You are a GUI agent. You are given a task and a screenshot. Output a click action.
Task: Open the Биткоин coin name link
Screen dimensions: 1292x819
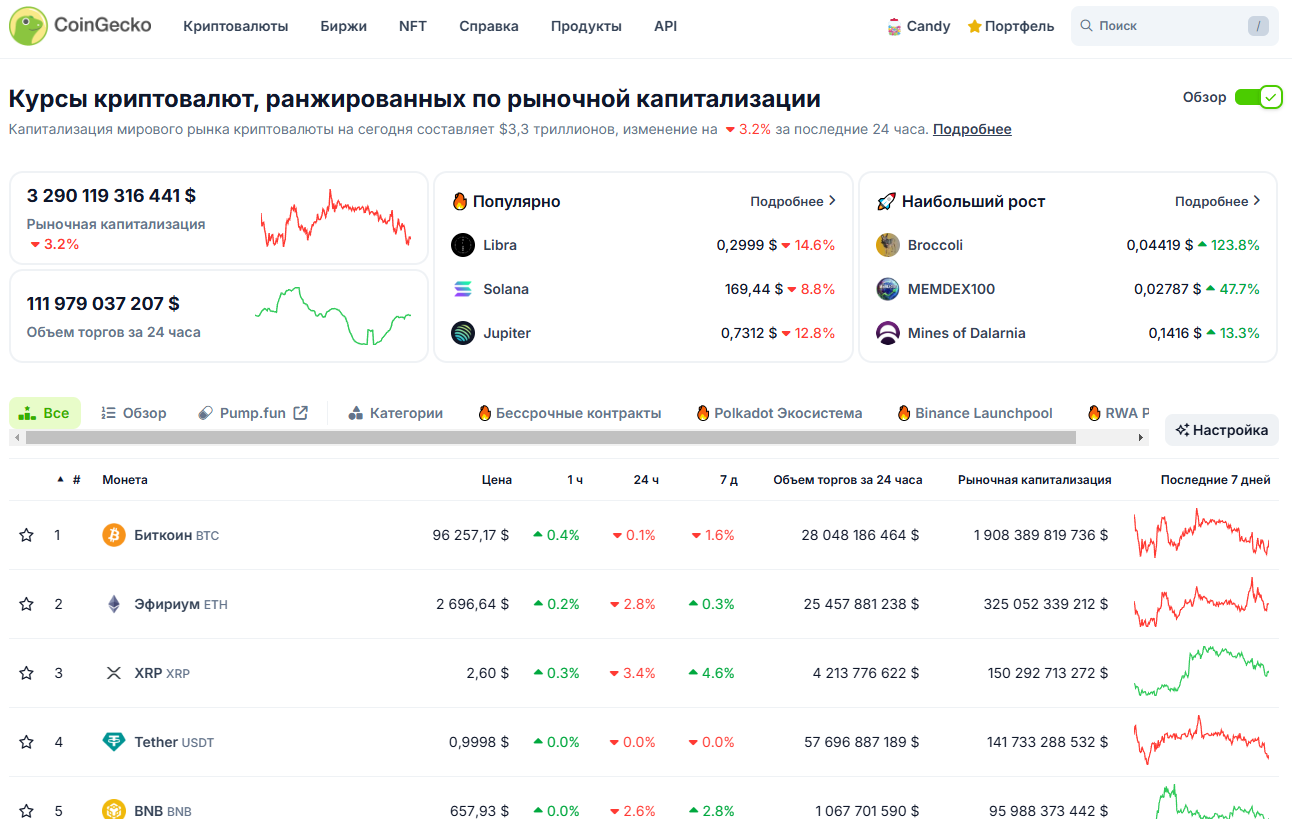(163, 535)
